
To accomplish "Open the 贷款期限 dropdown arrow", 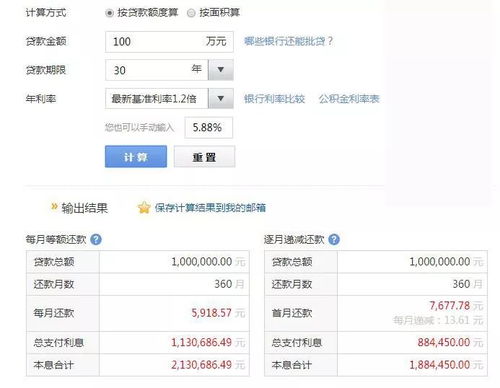I will (x=221, y=70).
